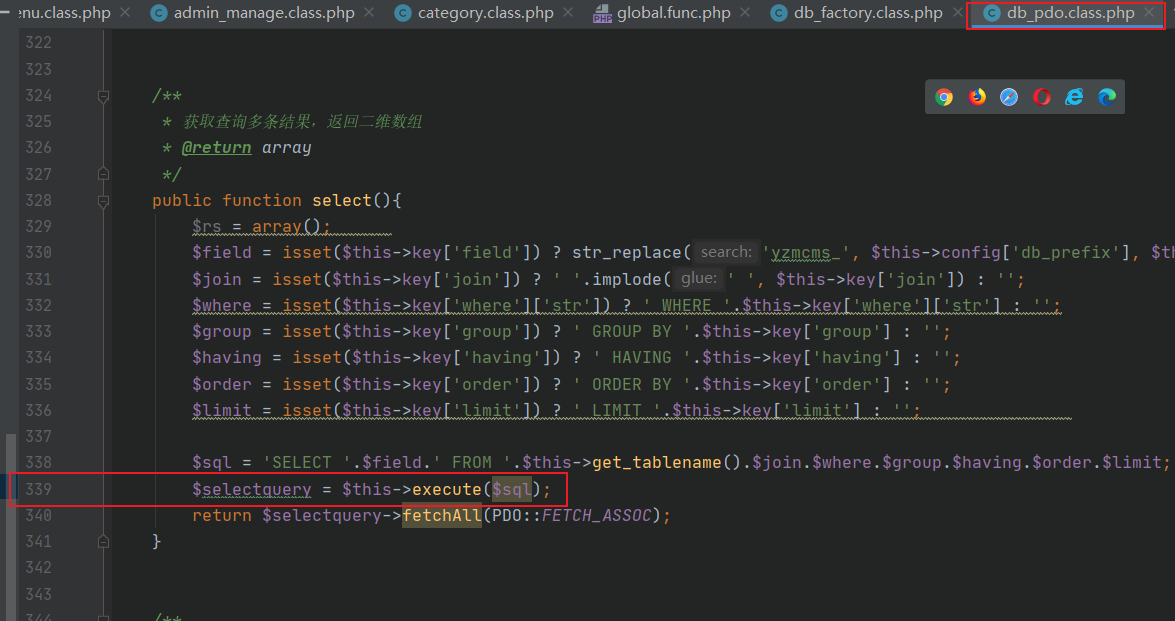
Task: Select the db_pdo.class.php tab
Action: 1070,13
